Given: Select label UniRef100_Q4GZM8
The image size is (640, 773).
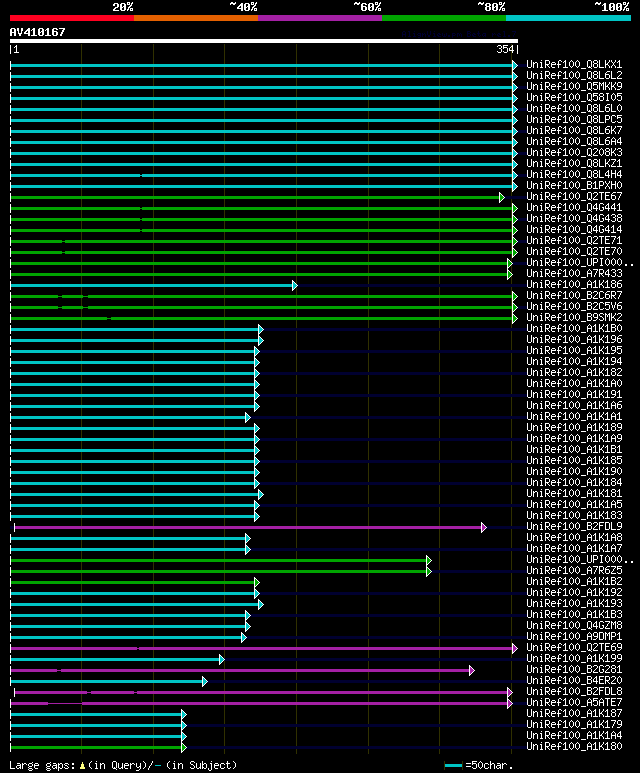Looking at the screenshot, I should tap(574, 626).
